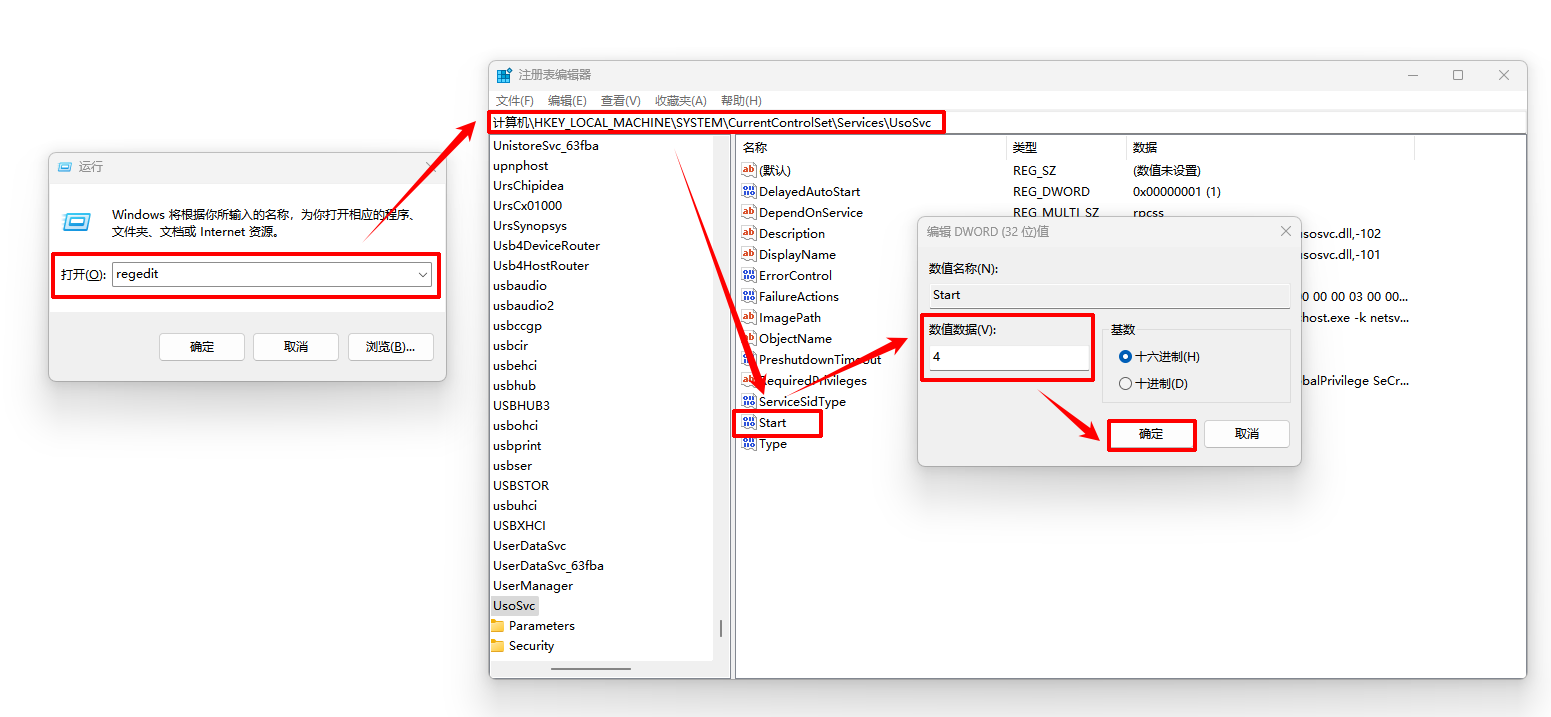
Task: Select 十六进制 hexadecimal radio option
Action: click(x=1126, y=356)
